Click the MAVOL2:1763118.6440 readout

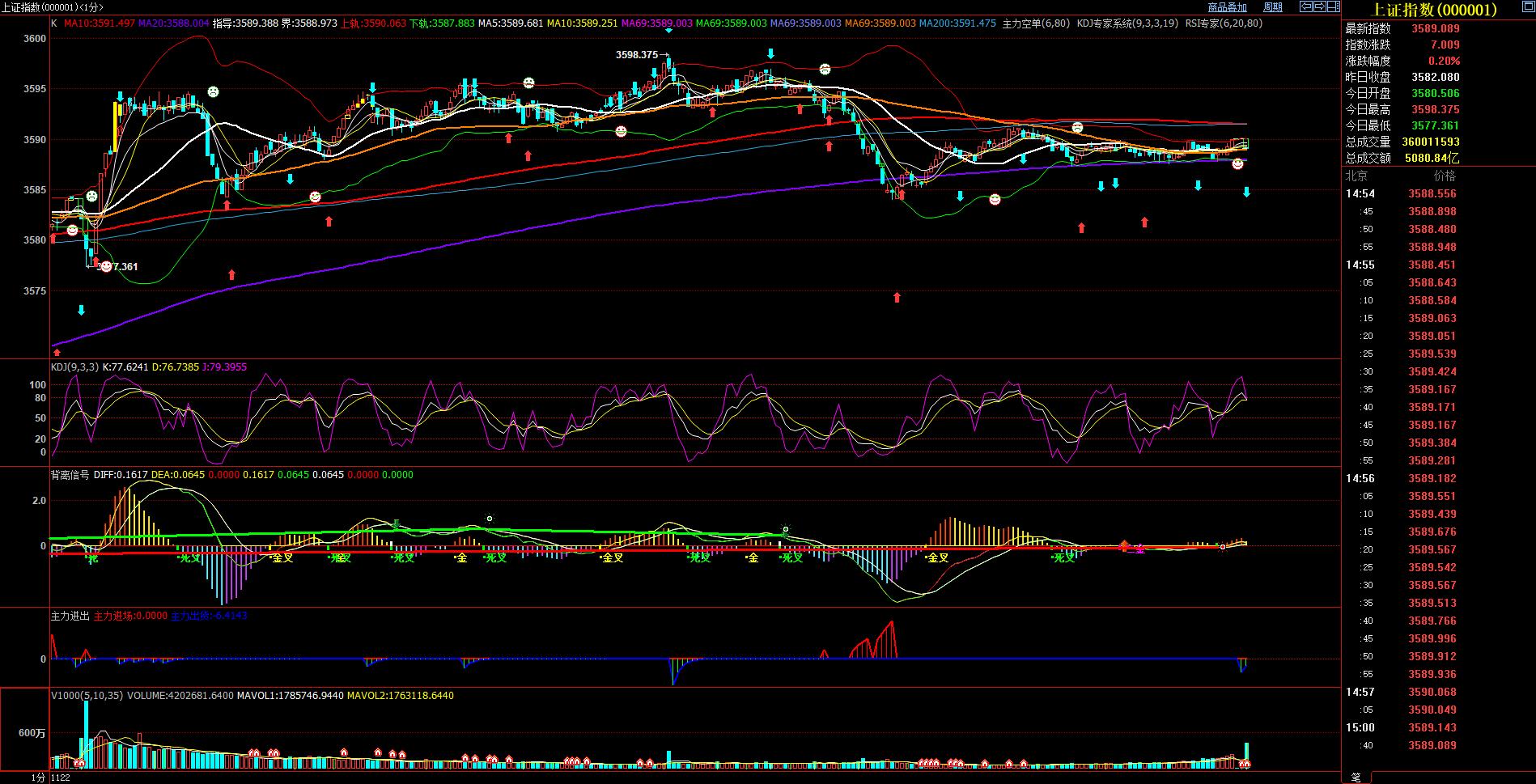(401, 696)
